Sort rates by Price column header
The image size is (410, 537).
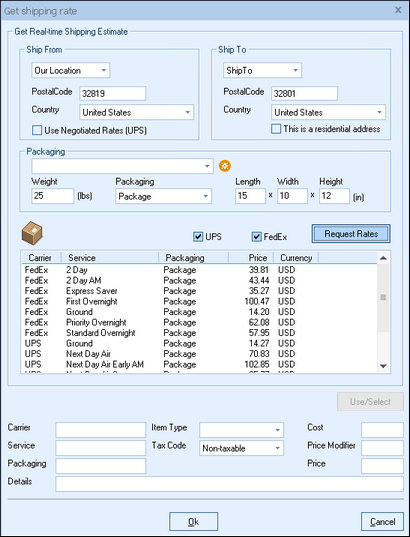click(251, 258)
